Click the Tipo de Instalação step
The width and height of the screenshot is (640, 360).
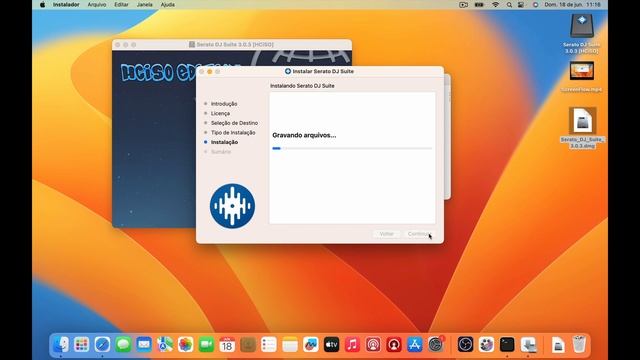[233, 133]
